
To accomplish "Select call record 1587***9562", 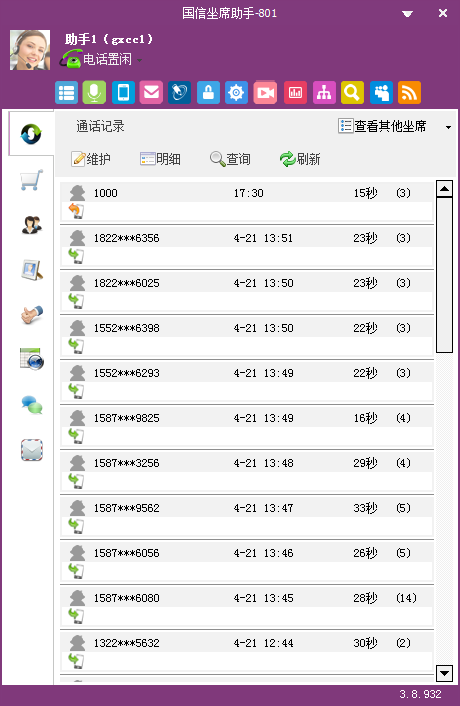I will click(x=247, y=517).
